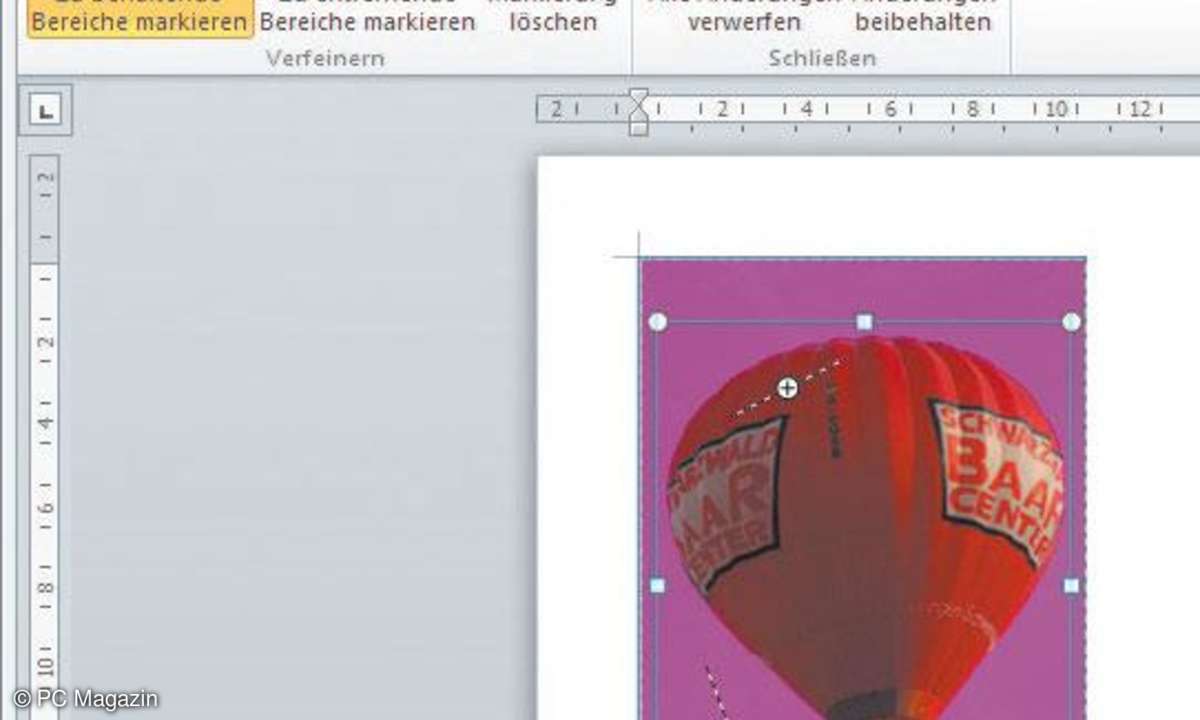Click 'Markierung löschen' in Verfeinern group
Image resolution: width=1200 pixels, height=720 pixels.
[x=553, y=18]
